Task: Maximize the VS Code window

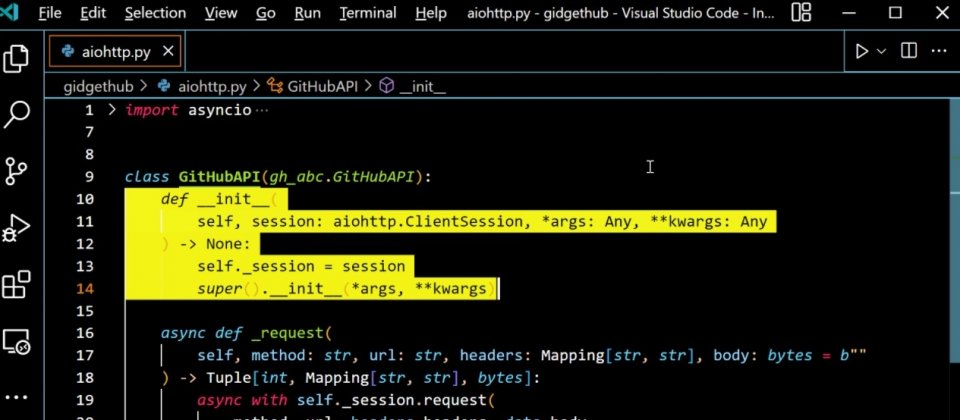Action: [896, 12]
